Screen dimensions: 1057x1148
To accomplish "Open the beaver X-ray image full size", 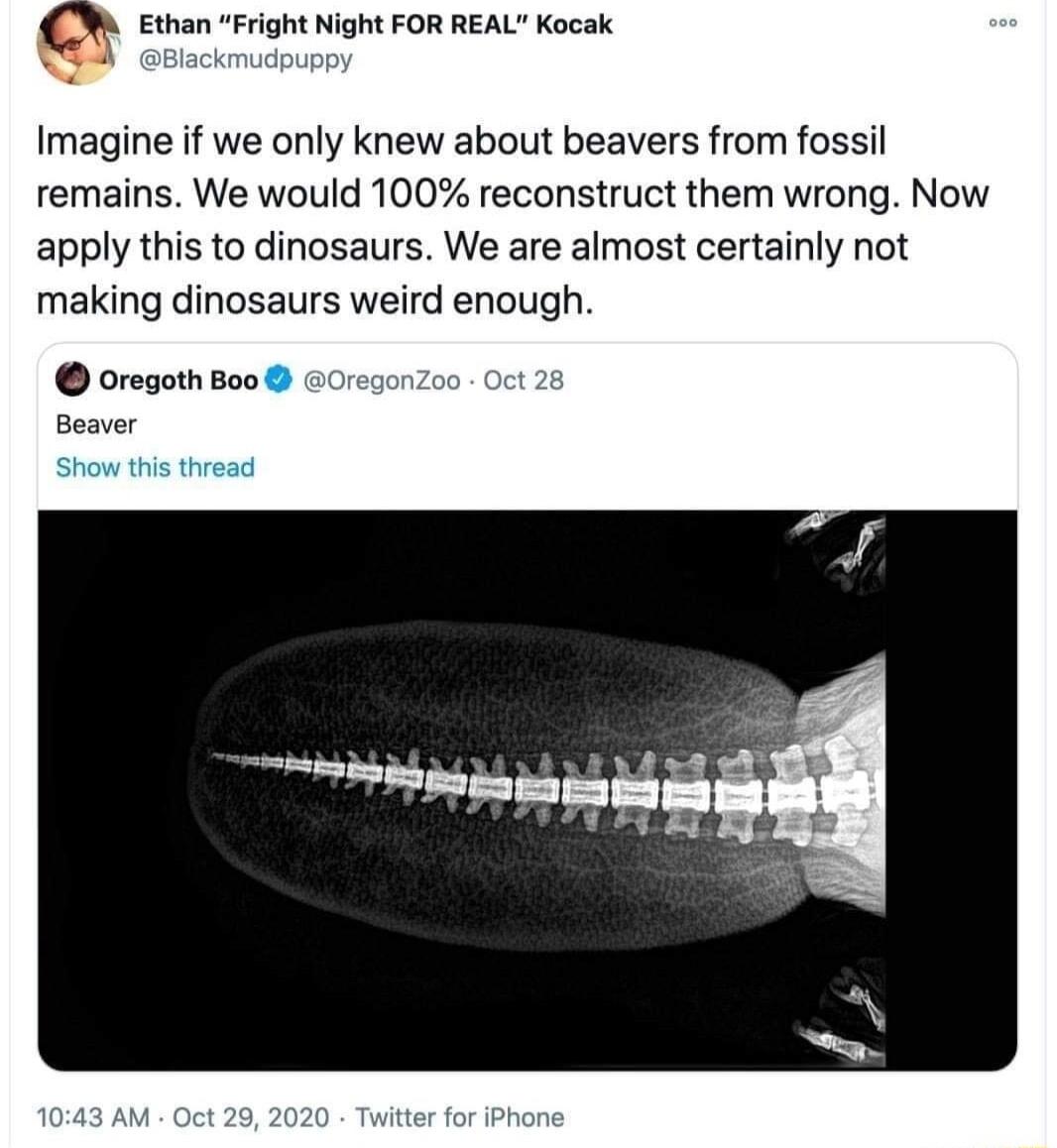I will pos(526,783).
